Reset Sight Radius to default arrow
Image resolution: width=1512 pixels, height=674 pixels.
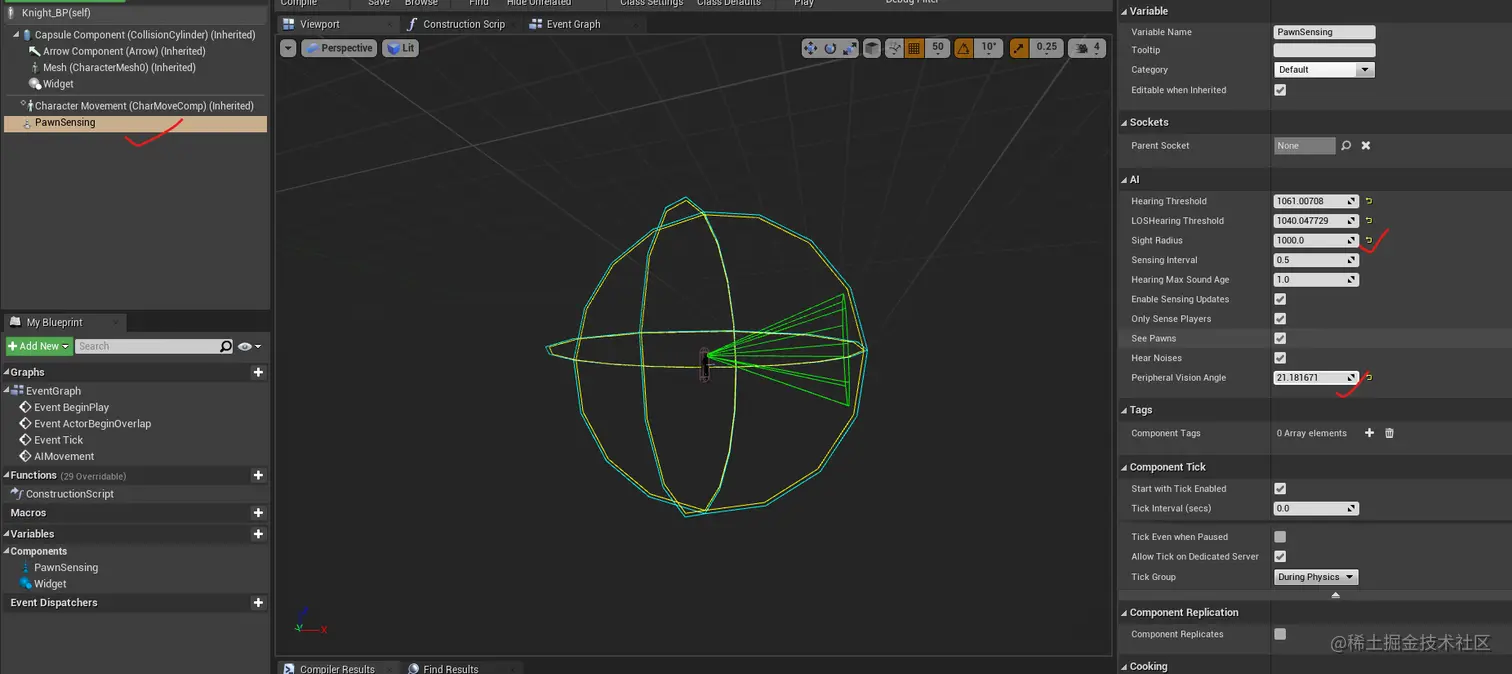point(1369,240)
